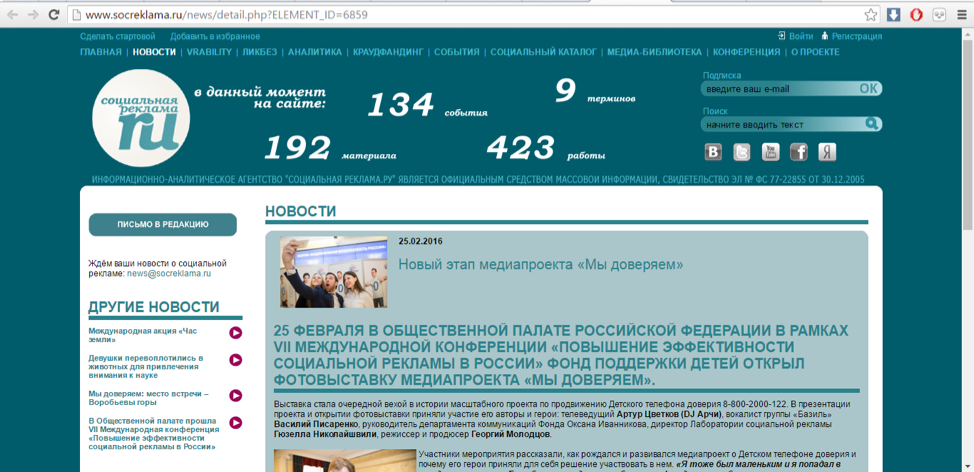Click the browser forward arrow
The height and width of the screenshot is (472, 974).
coord(33,14)
